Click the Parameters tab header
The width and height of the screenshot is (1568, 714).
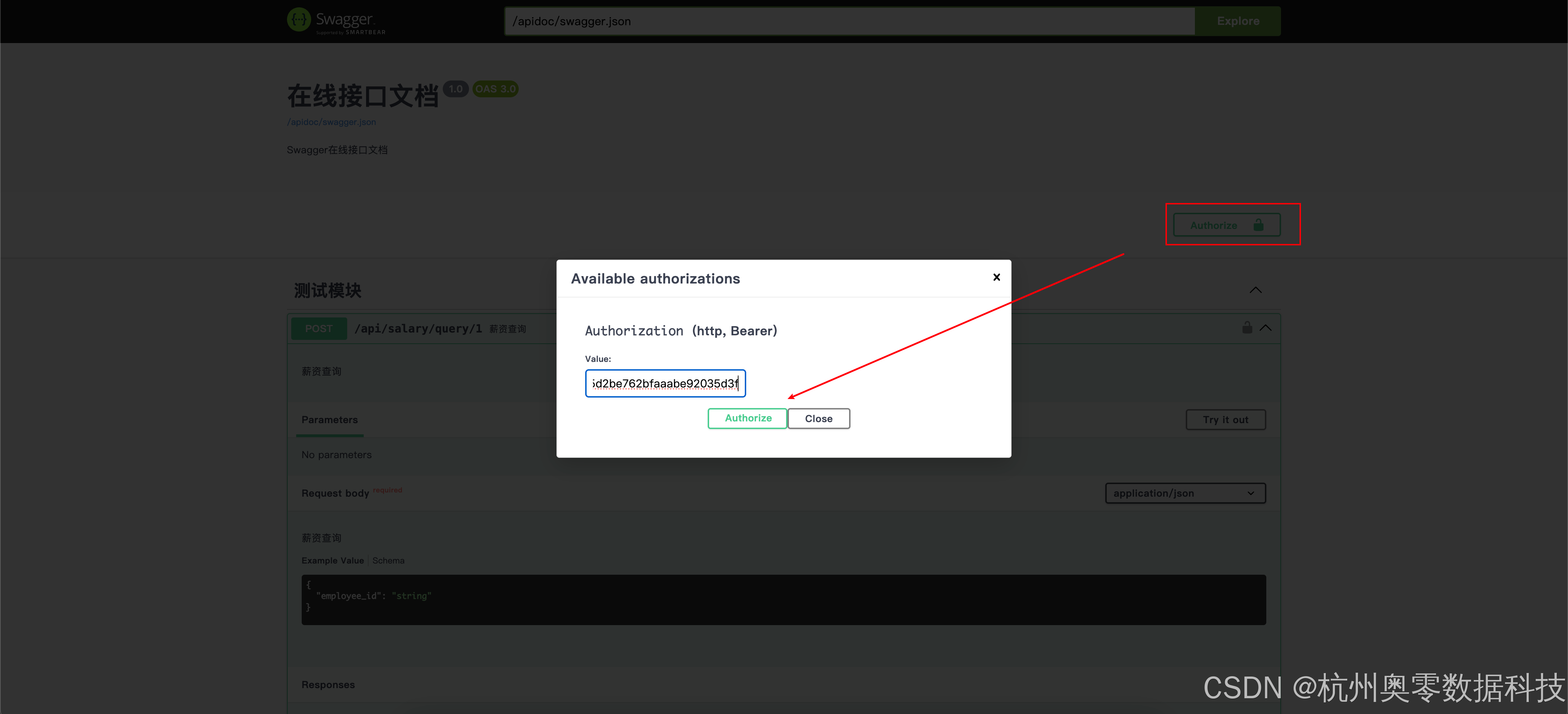(329, 420)
